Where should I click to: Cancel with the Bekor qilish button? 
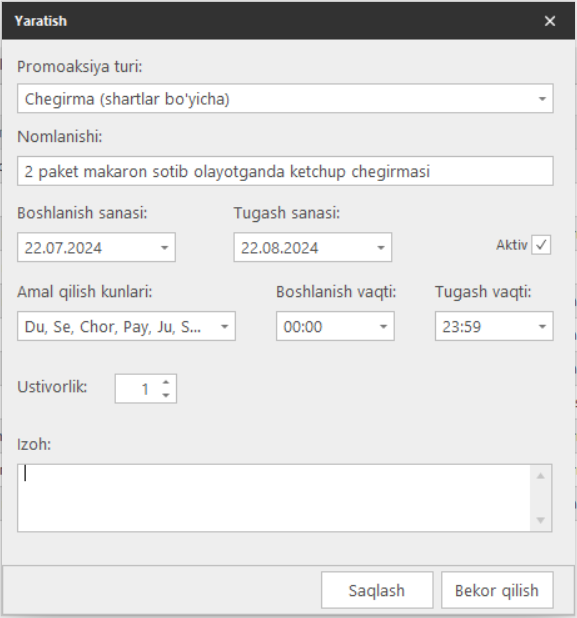click(497, 590)
